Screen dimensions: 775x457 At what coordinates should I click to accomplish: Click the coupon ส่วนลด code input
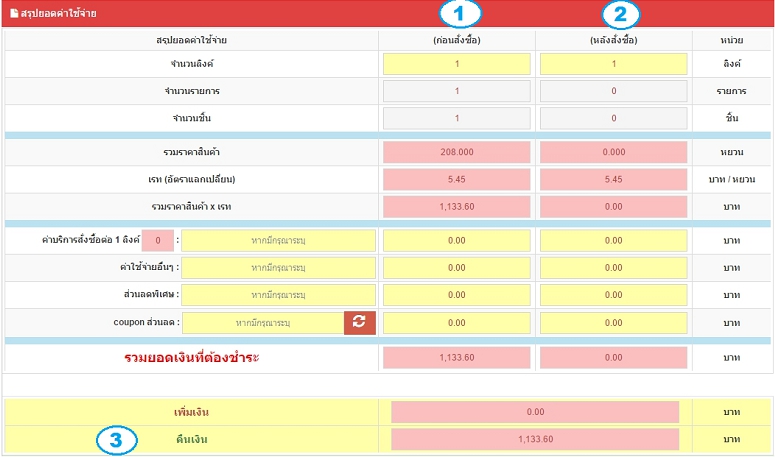click(x=263, y=322)
